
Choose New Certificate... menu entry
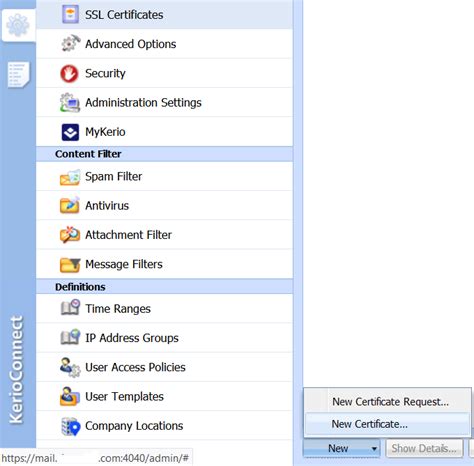click(388, 424)
